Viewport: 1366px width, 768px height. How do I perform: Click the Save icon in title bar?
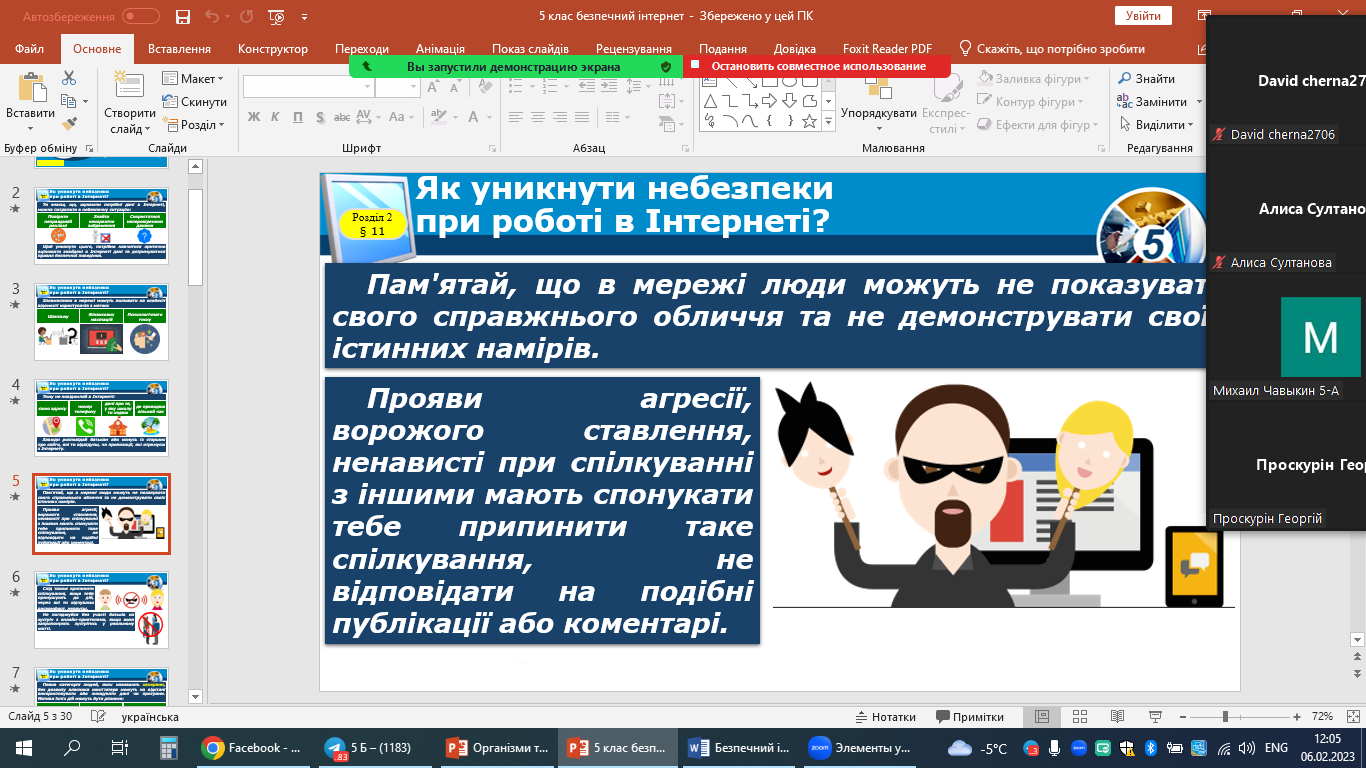(182, 17)
